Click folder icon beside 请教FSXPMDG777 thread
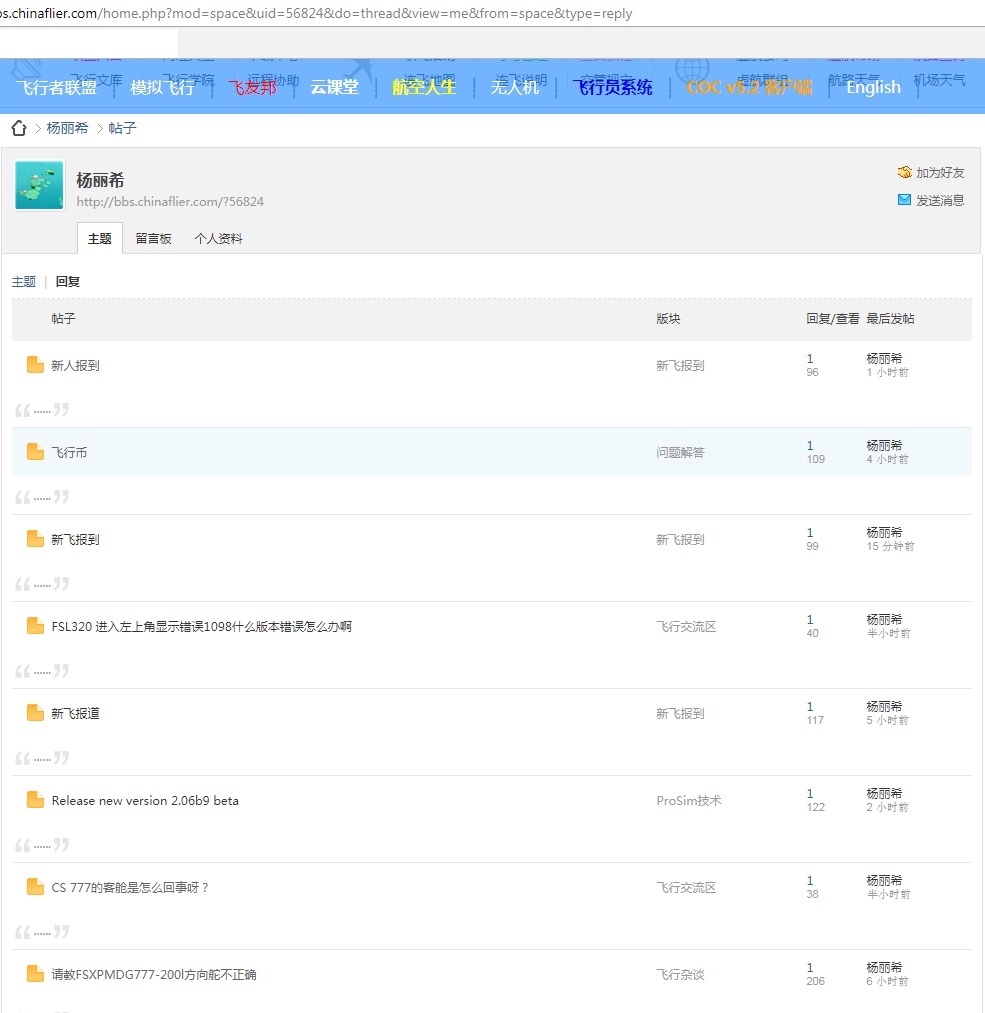The image size is (985, 1013). [35, 974]
